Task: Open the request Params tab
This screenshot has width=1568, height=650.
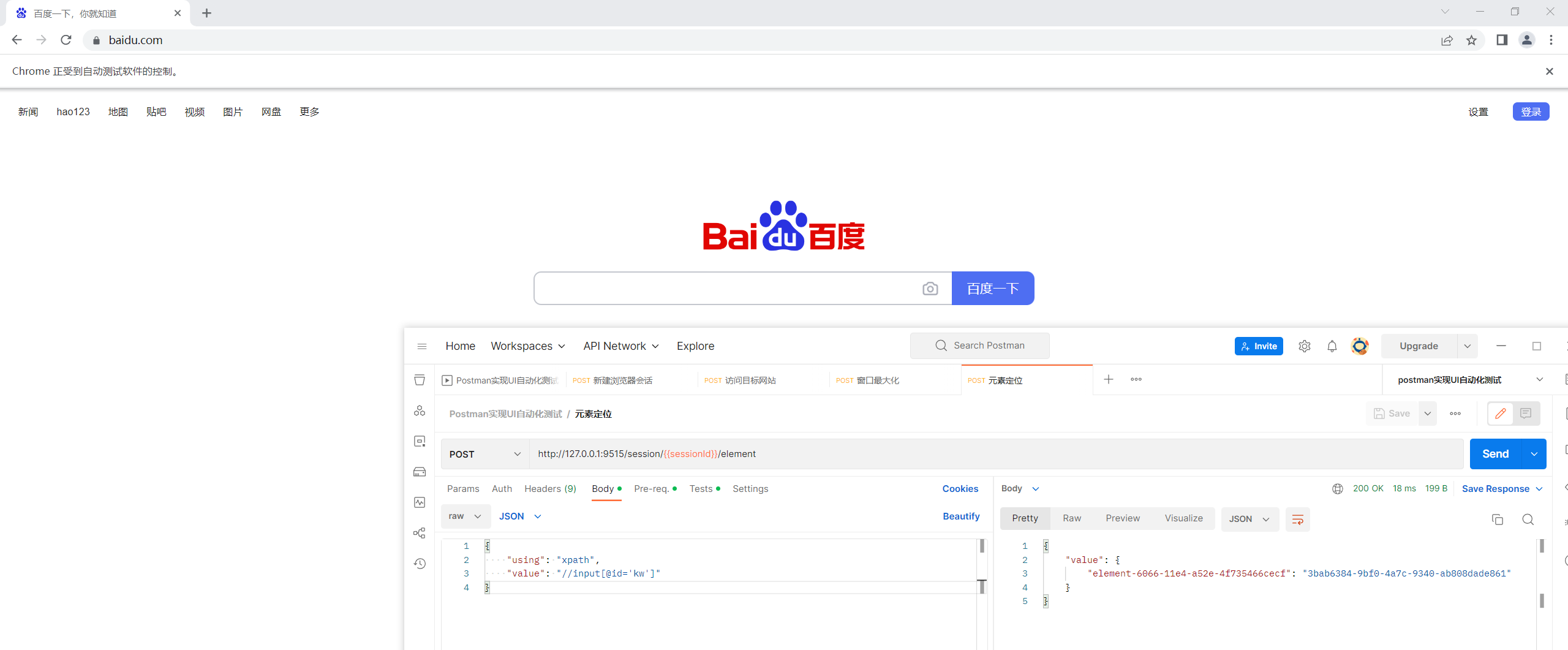Action: [x=463, y=488]
